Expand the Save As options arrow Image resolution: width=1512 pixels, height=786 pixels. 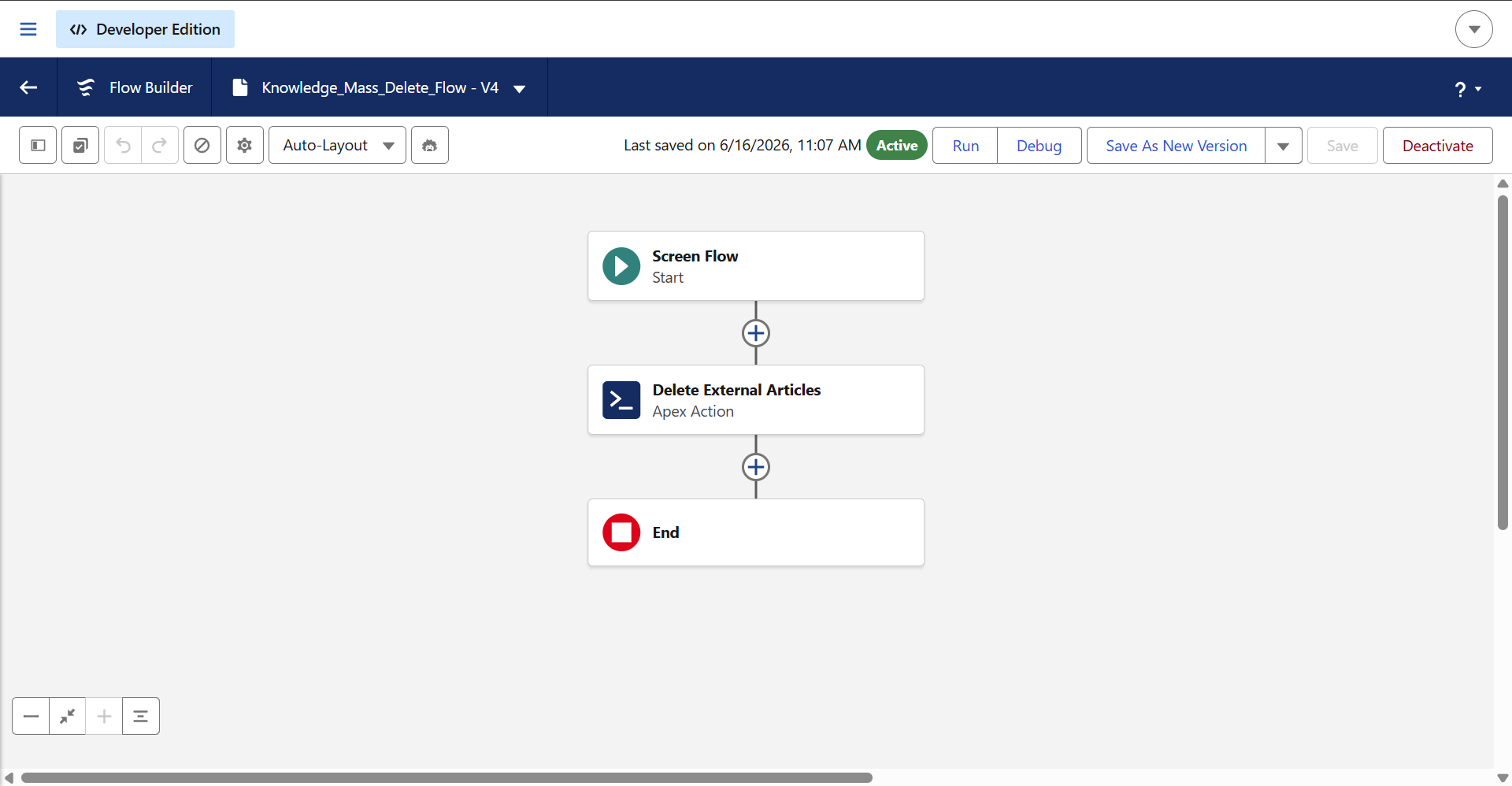[1284, 146]
